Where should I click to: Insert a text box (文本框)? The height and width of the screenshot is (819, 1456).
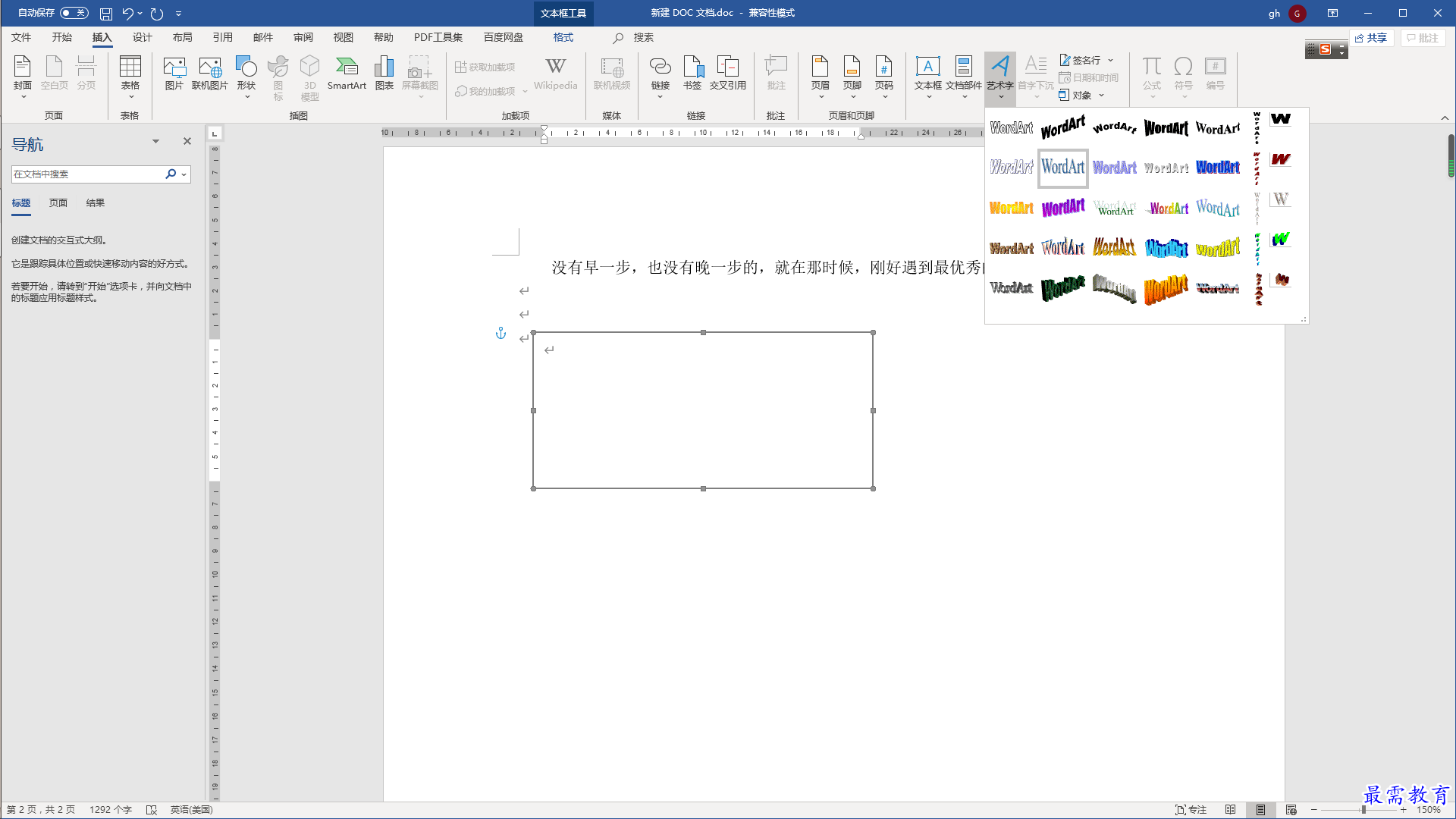click(x=928, y=77)
